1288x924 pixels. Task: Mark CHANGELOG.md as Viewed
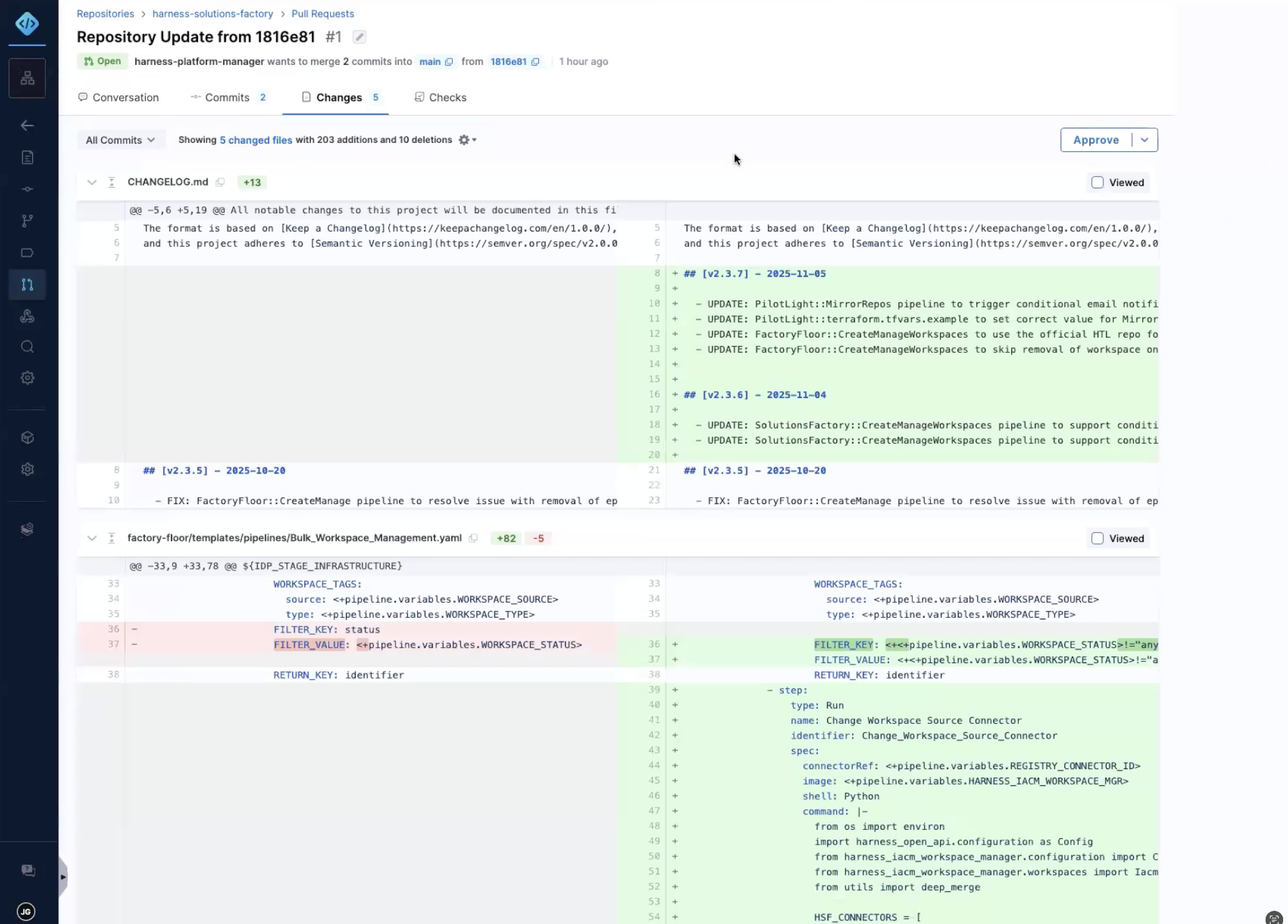tap(1097, 183)
